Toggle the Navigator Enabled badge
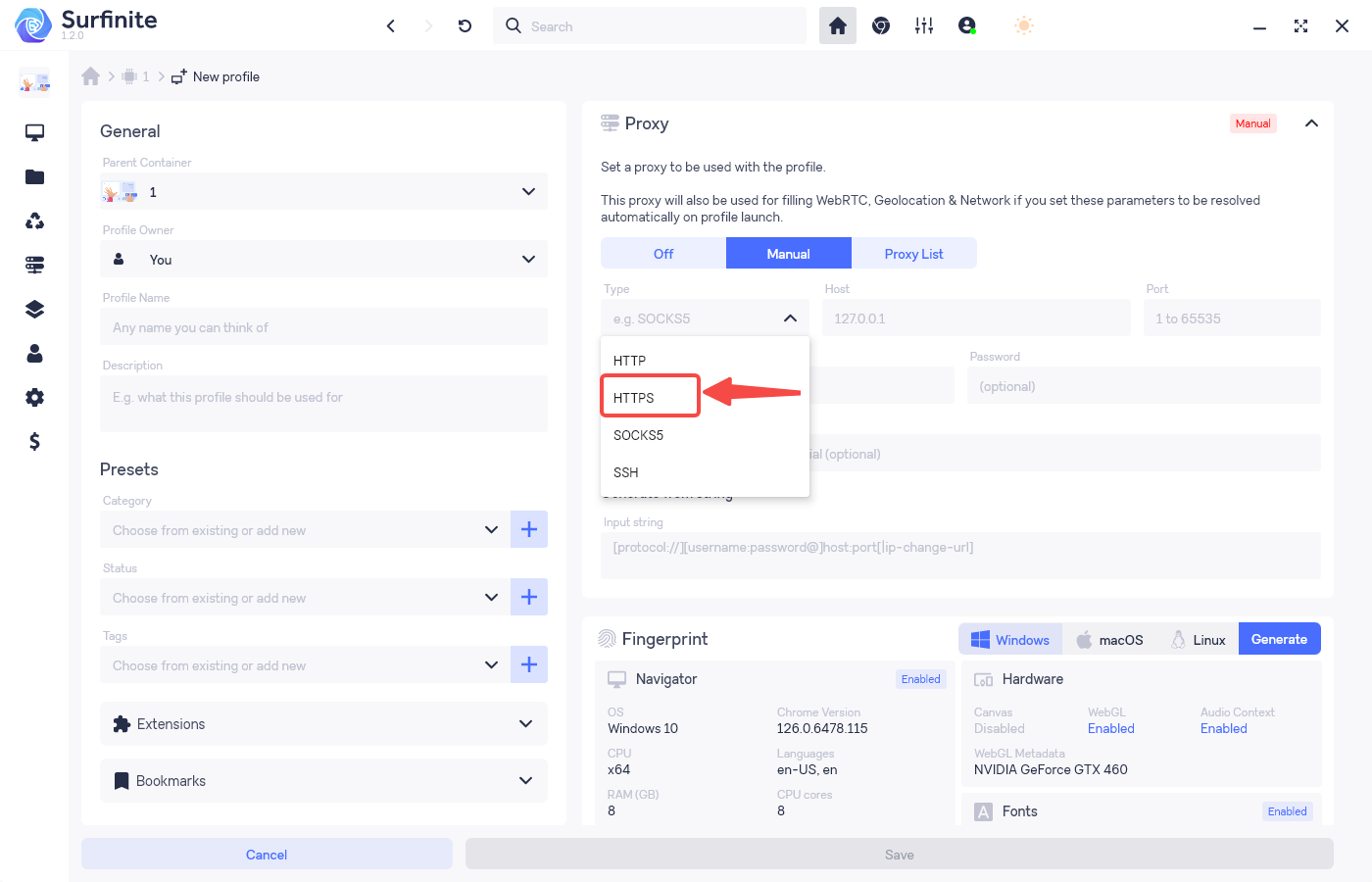This screenshot has width=1372, height=882. click(921, 679)
